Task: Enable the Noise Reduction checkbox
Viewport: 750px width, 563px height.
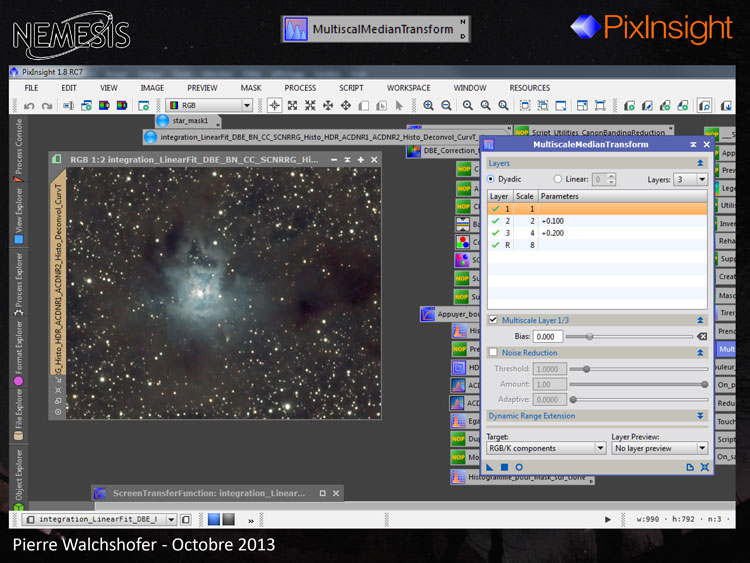Action: pyautogui.click(x=493, y=353)
